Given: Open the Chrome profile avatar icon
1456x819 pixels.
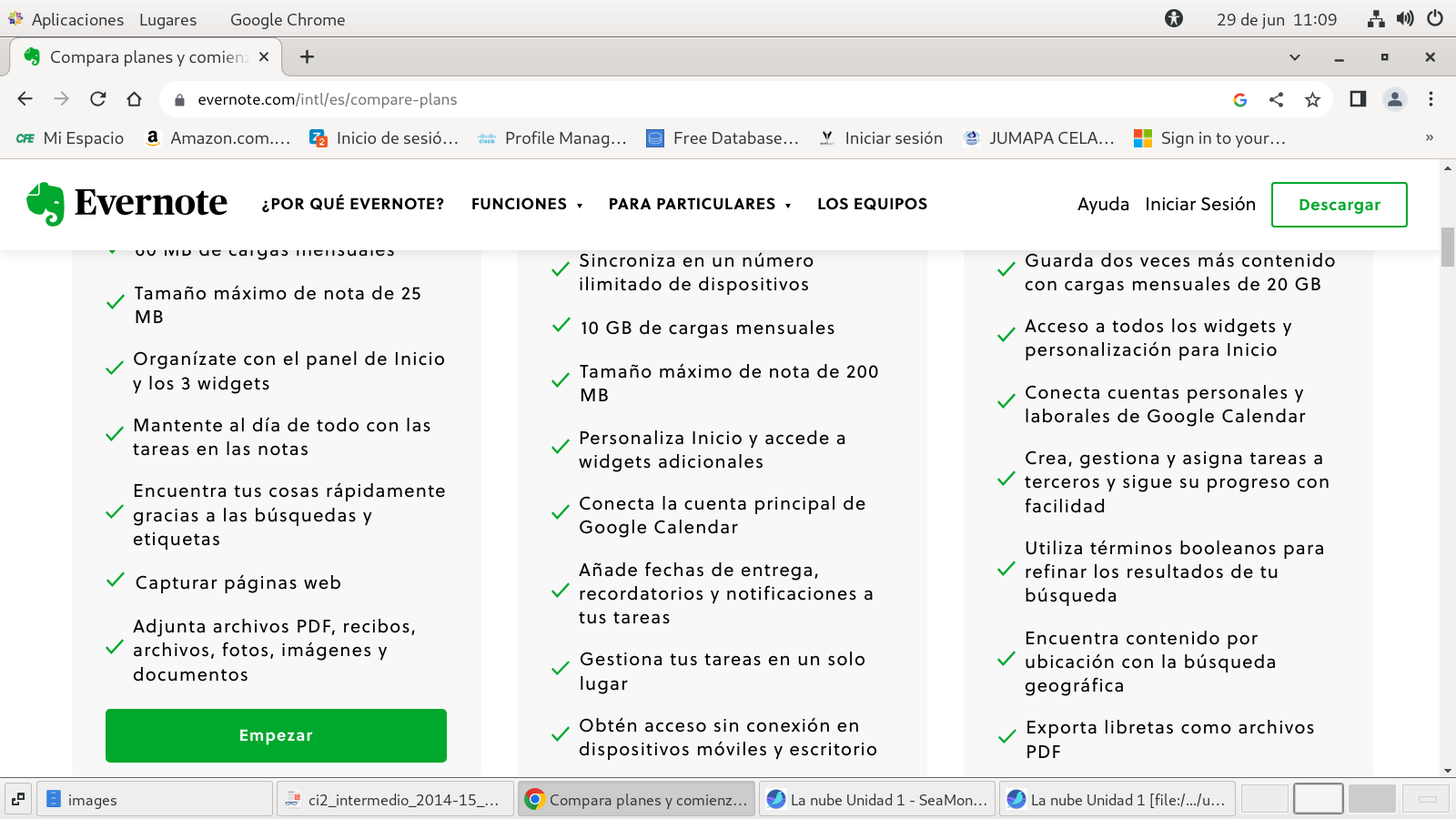Looking at the screenshot, I should [1394, 99].
